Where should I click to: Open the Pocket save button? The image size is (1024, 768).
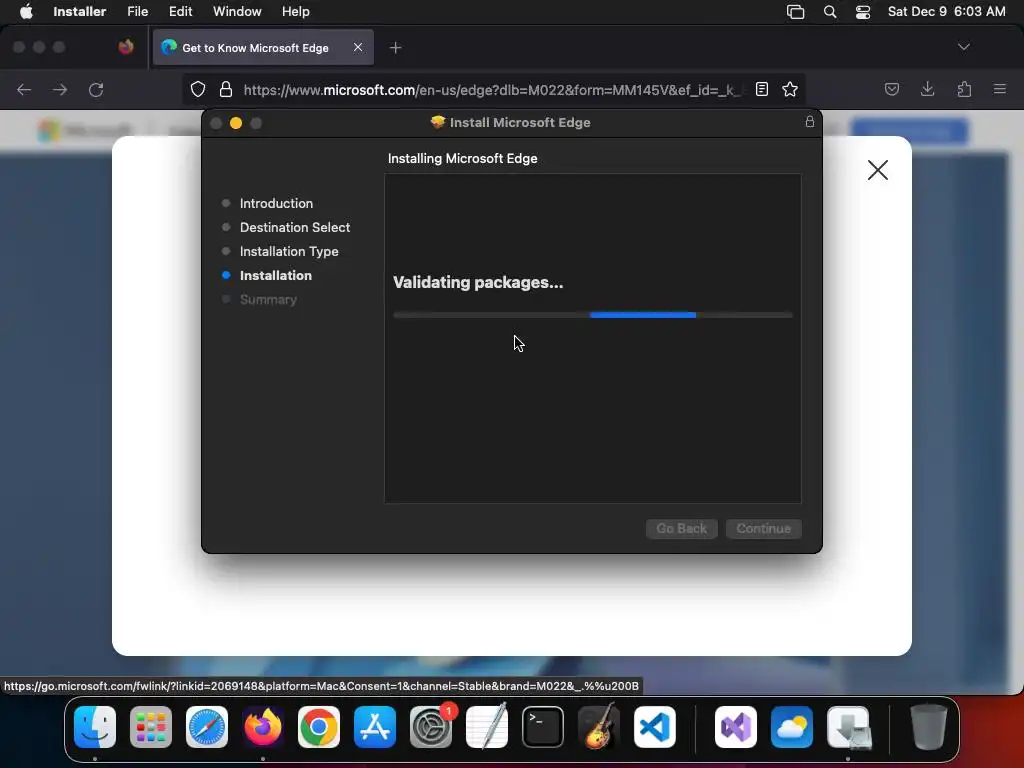click(x=891, y=89)
